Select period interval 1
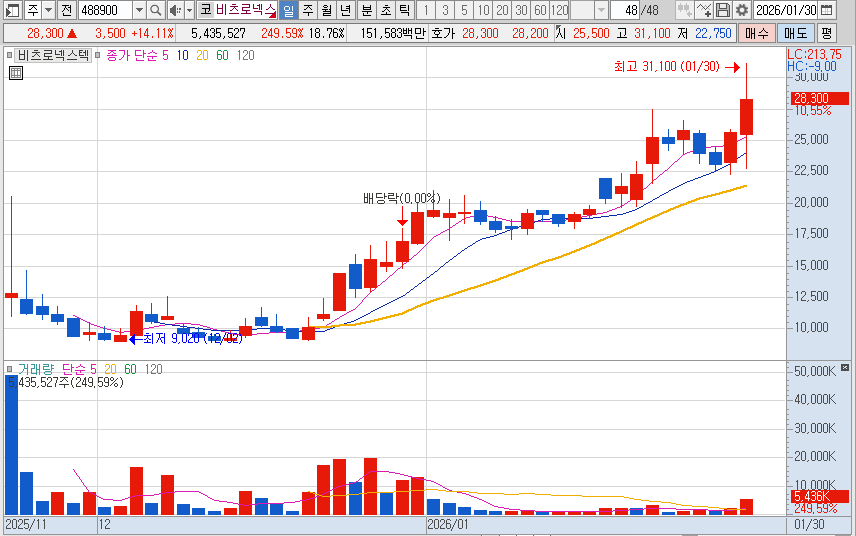The height and width of the screenshot is (536, 856). click(426, 10)
